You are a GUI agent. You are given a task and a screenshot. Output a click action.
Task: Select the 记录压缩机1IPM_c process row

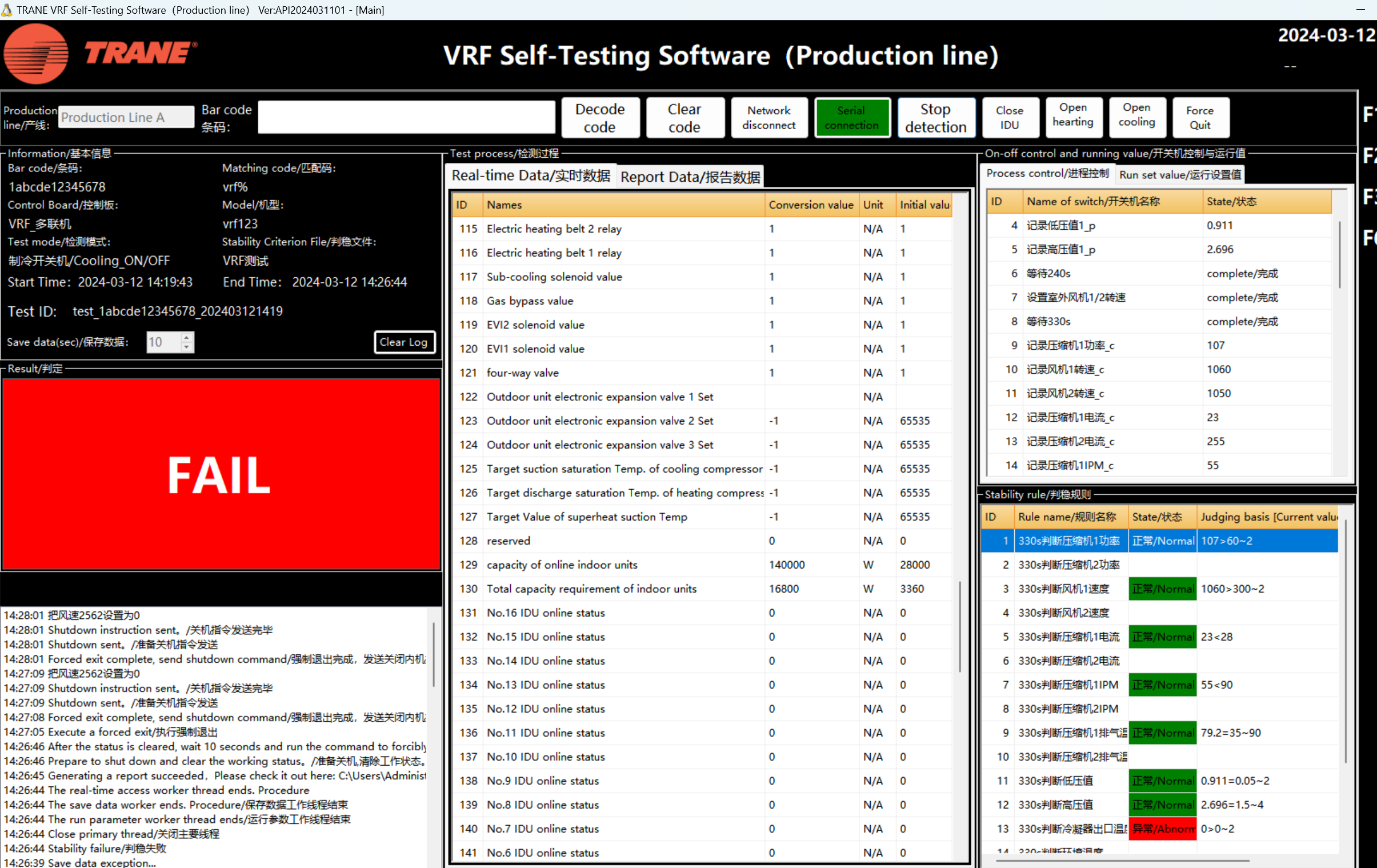[x=1160, y=466]
